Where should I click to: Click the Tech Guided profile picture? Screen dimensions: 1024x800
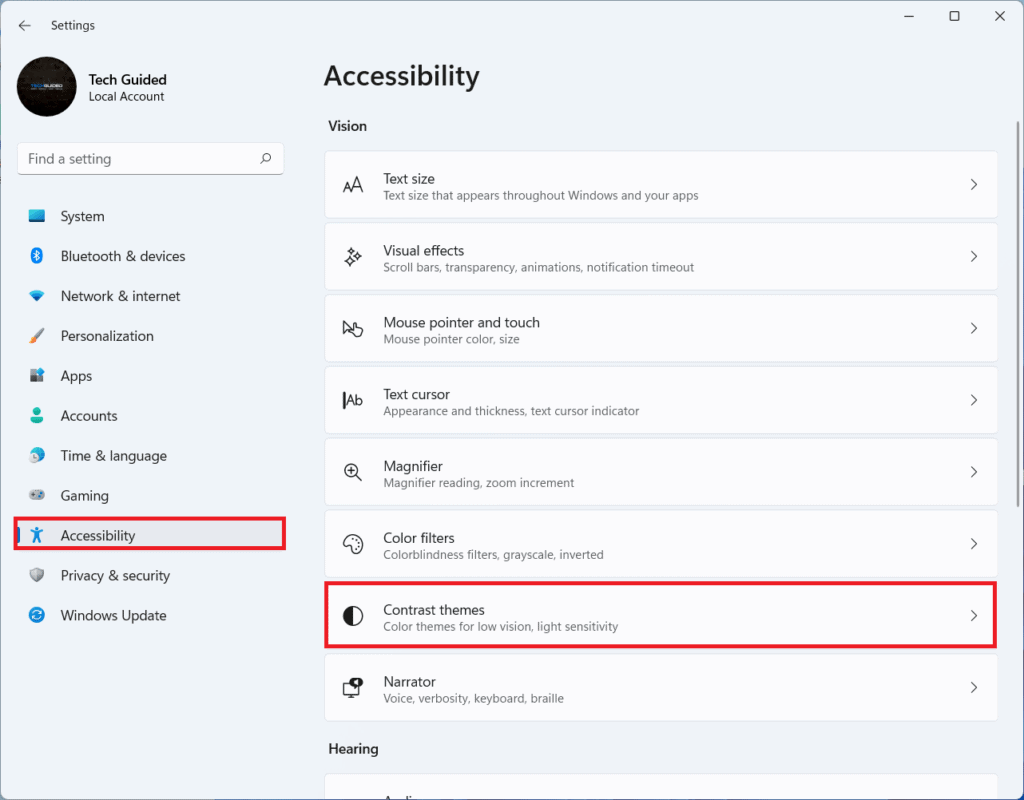(47, 87)
